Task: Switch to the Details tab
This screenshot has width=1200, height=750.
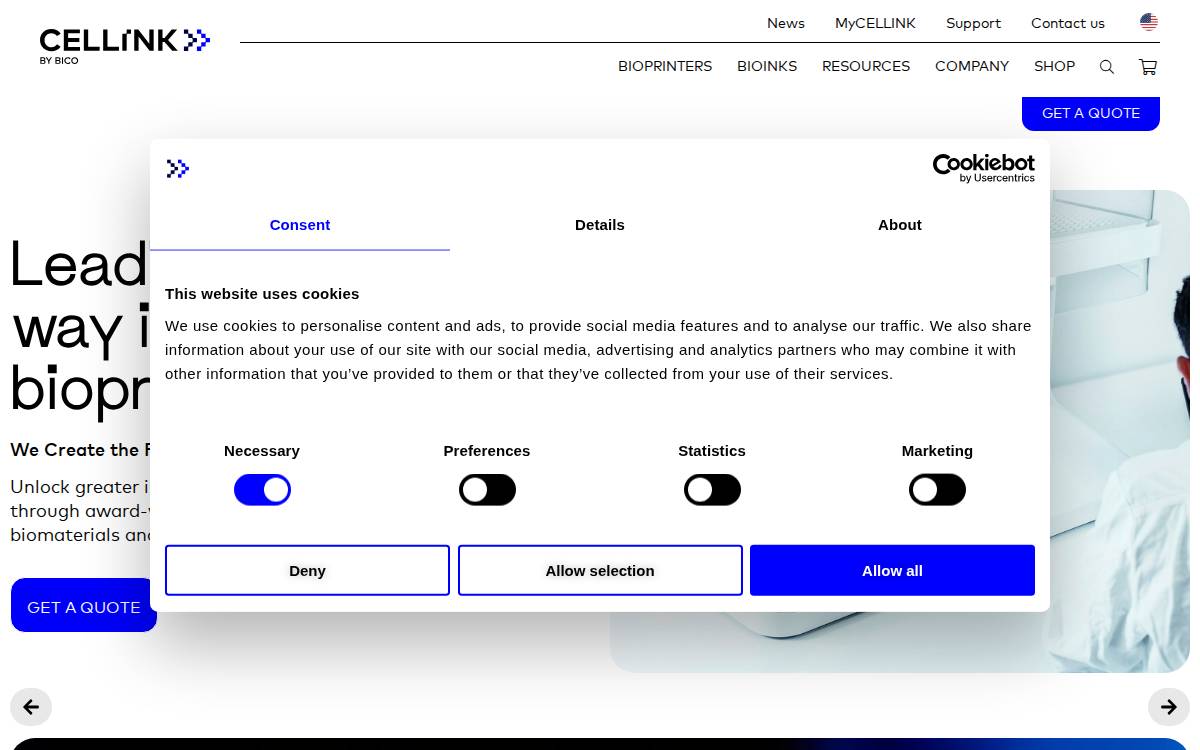Action: click(x=600, y=225)
